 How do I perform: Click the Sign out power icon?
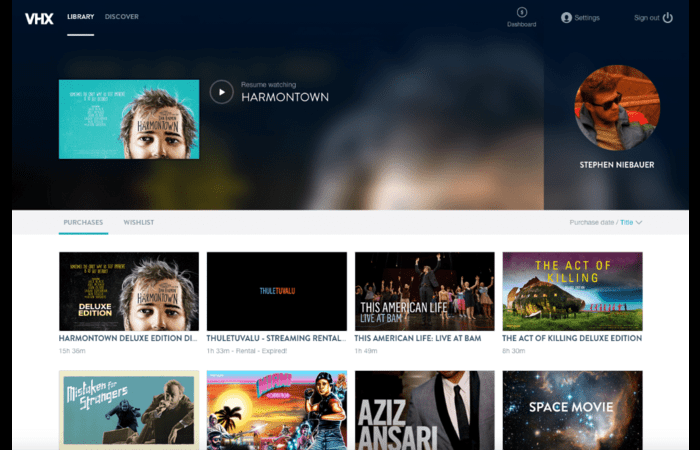tap(667, 17)
